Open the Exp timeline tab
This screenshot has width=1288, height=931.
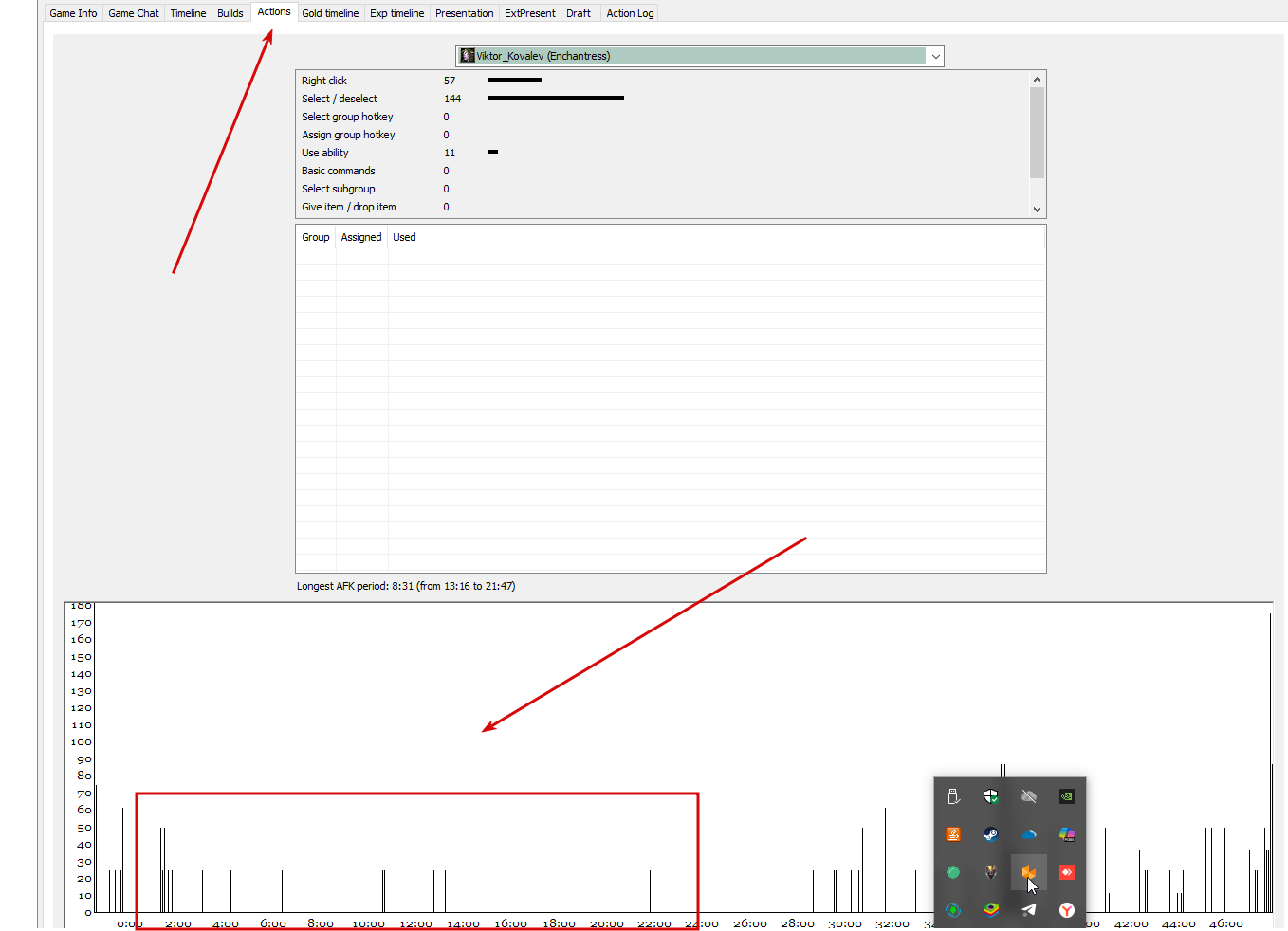397,13
